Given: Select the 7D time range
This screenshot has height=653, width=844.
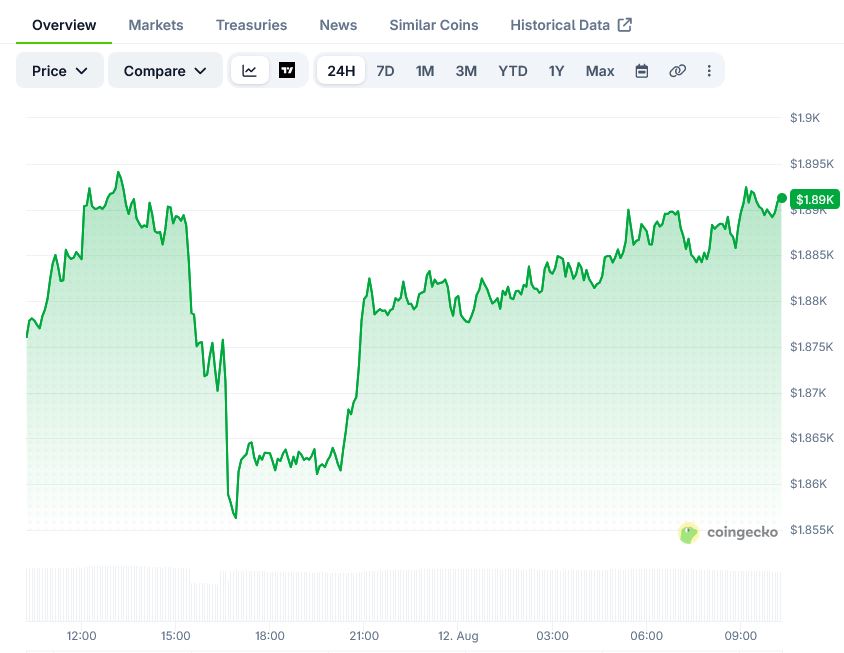Looking at the screenshot, I should point(385,71).
